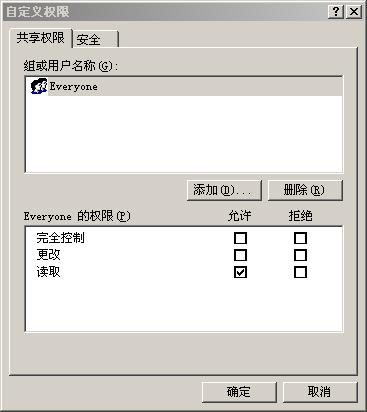
Task: Click the 完全控制 permission label
Action: tap(60, 238)
